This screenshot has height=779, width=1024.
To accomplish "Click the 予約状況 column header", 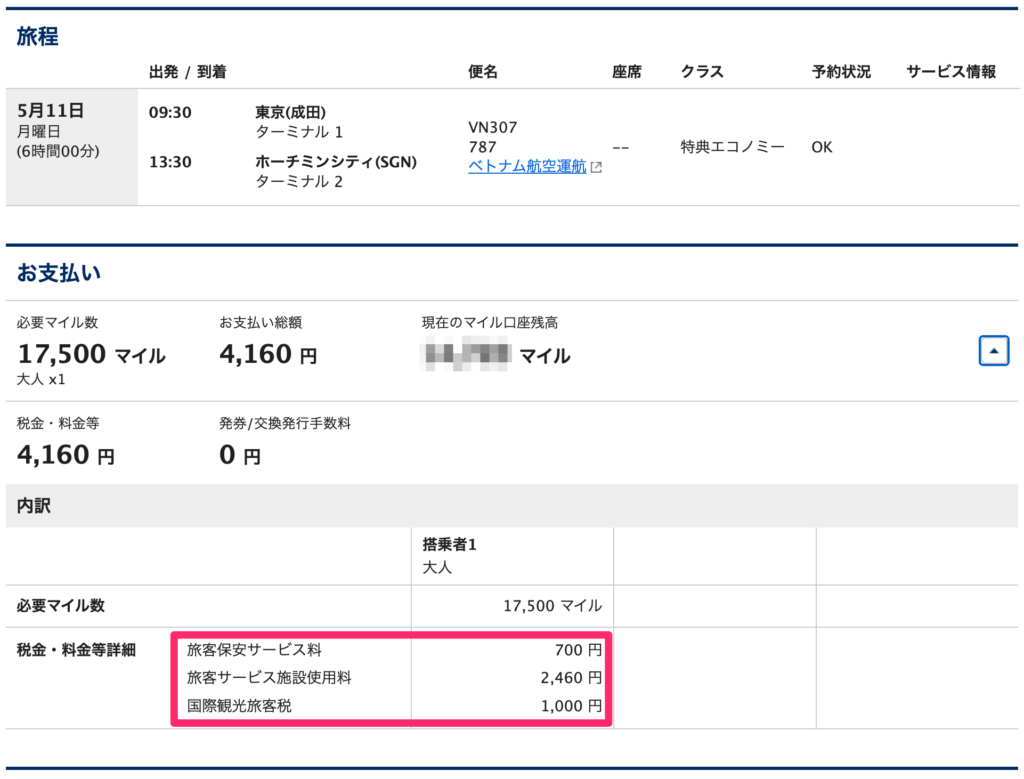I will pyautogui.click(x=841, y=72).
